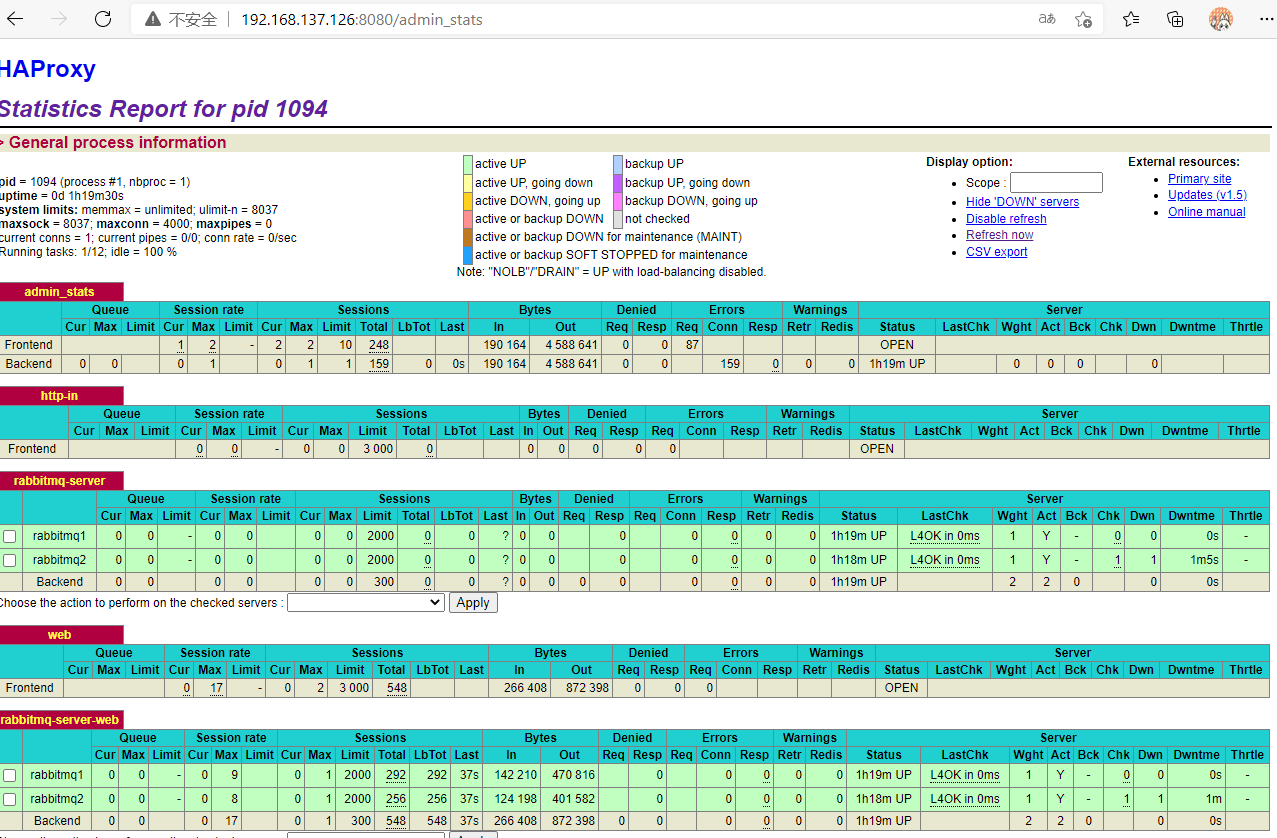Click Statistics Report for pid 1094 heading
This screenshot has height=838, width=1277.
coord(164,109)
